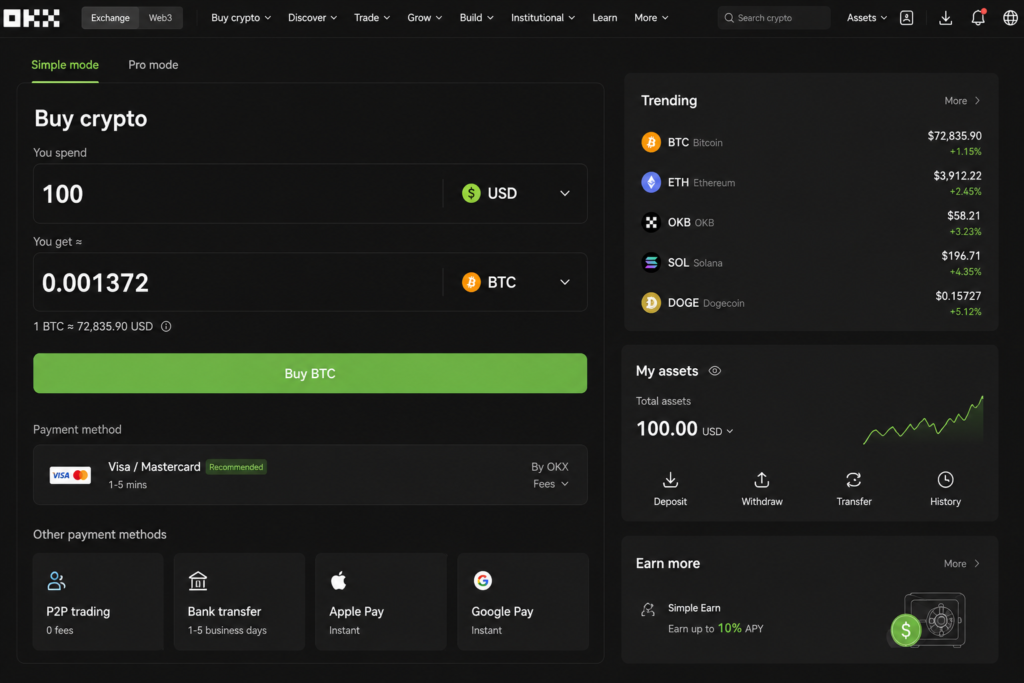Switch to the Web3 toggle
The image size is (1024, 683).
160,18
